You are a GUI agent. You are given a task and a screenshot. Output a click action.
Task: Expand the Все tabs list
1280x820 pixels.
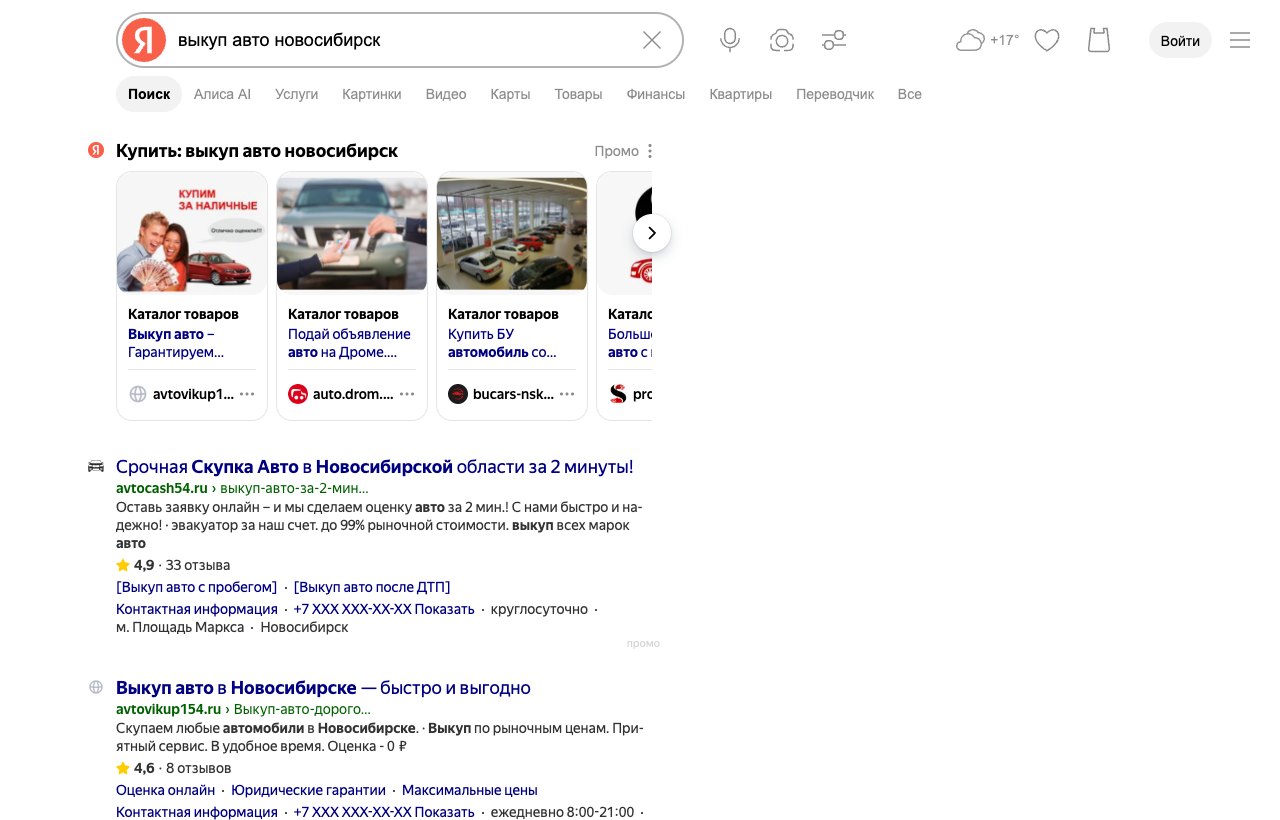(910, 94)
